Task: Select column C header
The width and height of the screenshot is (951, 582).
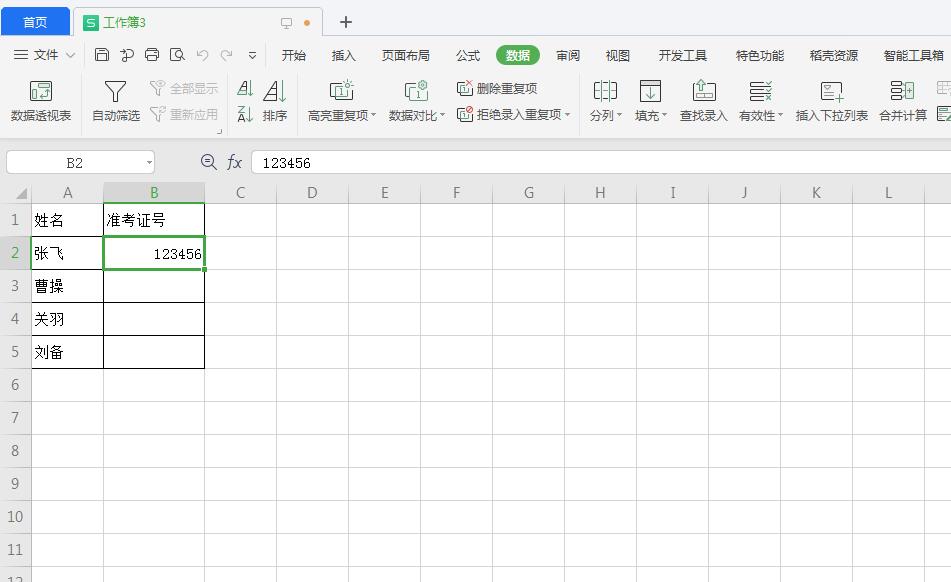Action: tap(240, 193)
